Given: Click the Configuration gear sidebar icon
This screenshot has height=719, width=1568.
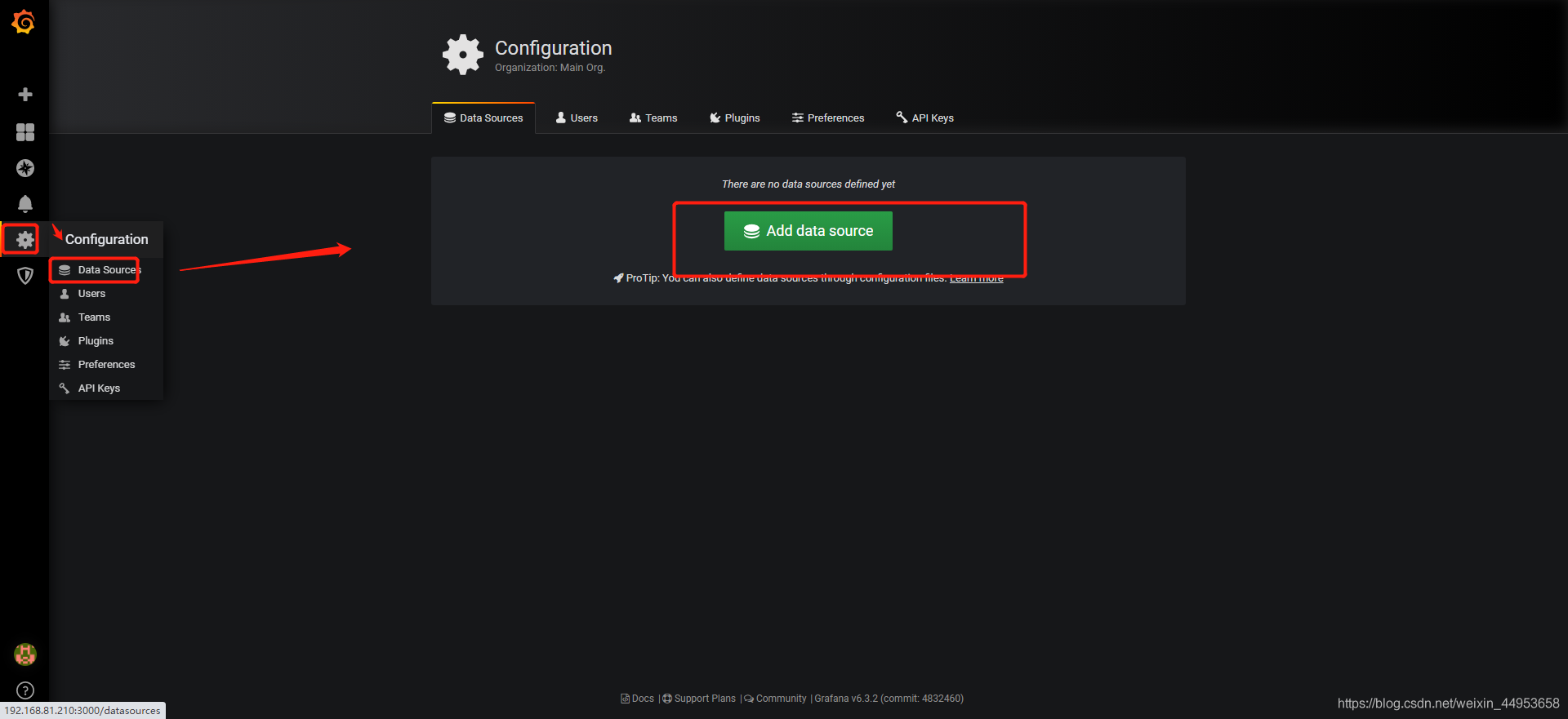Looking at the screenshot, I should click(25, 239).
